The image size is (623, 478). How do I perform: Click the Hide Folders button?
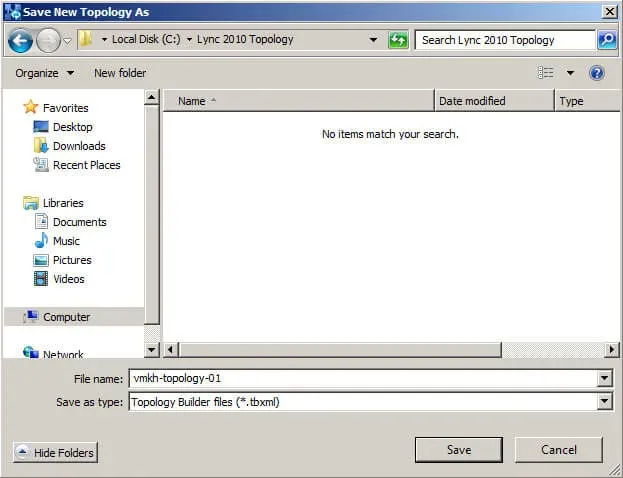click(x=55, y=452)
